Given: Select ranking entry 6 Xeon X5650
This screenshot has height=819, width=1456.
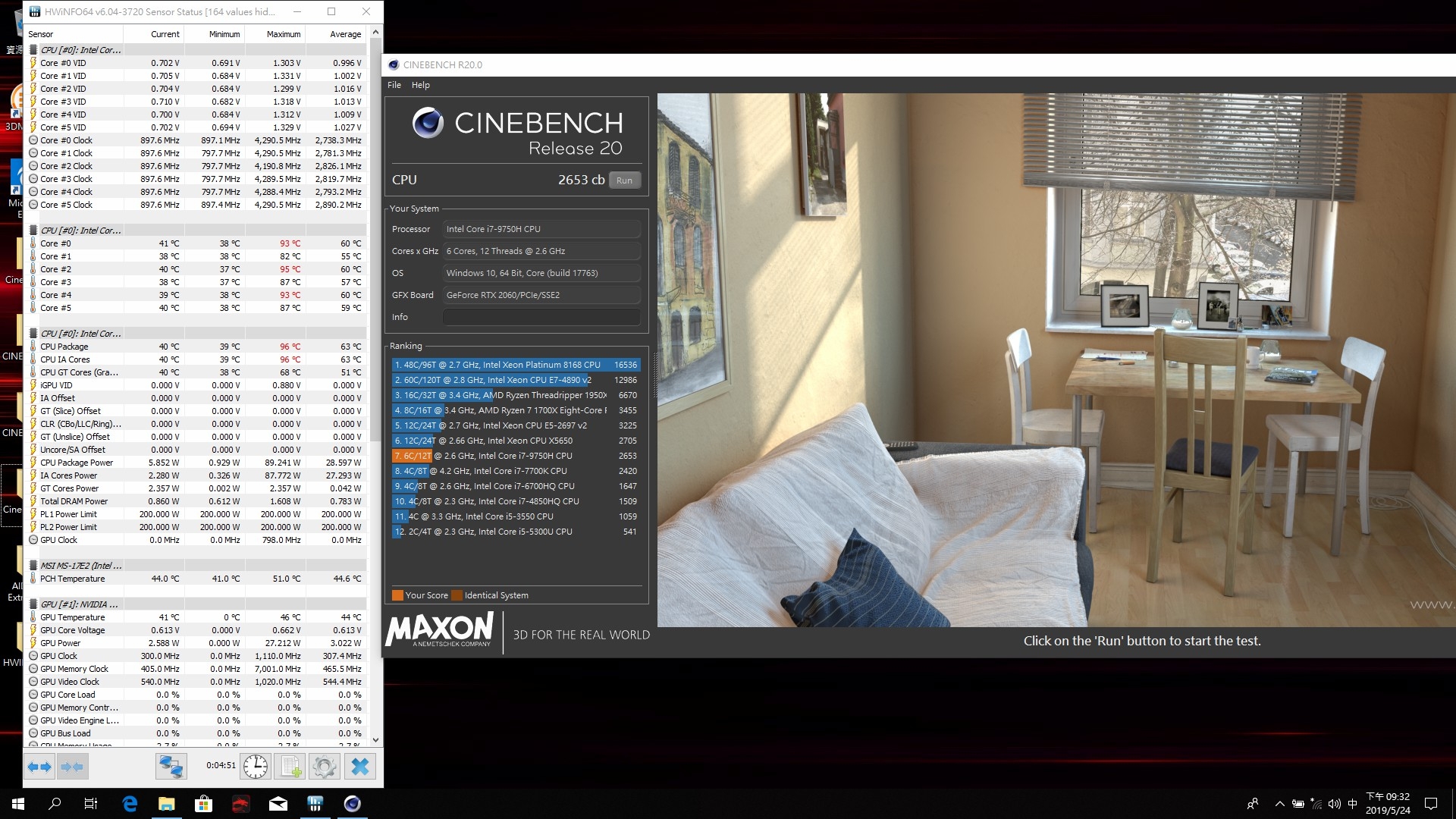Looking at the screenshot, I should 516,441.
